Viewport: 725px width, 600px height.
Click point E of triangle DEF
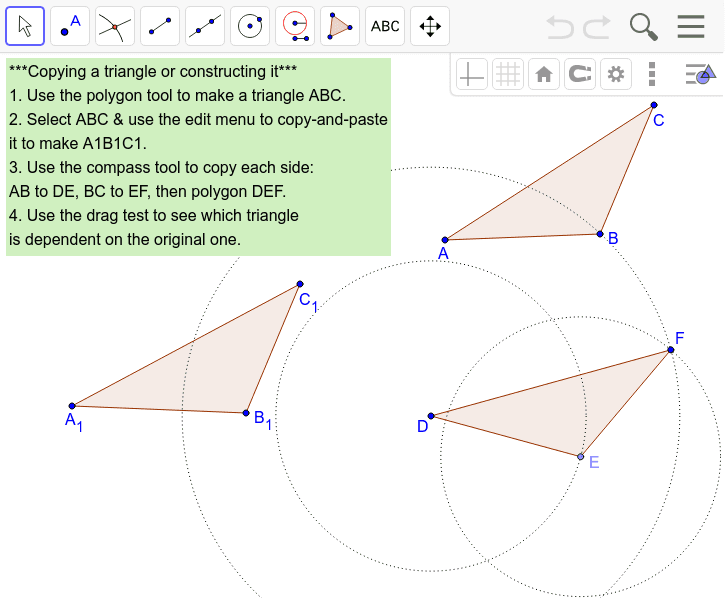point(581,457)
